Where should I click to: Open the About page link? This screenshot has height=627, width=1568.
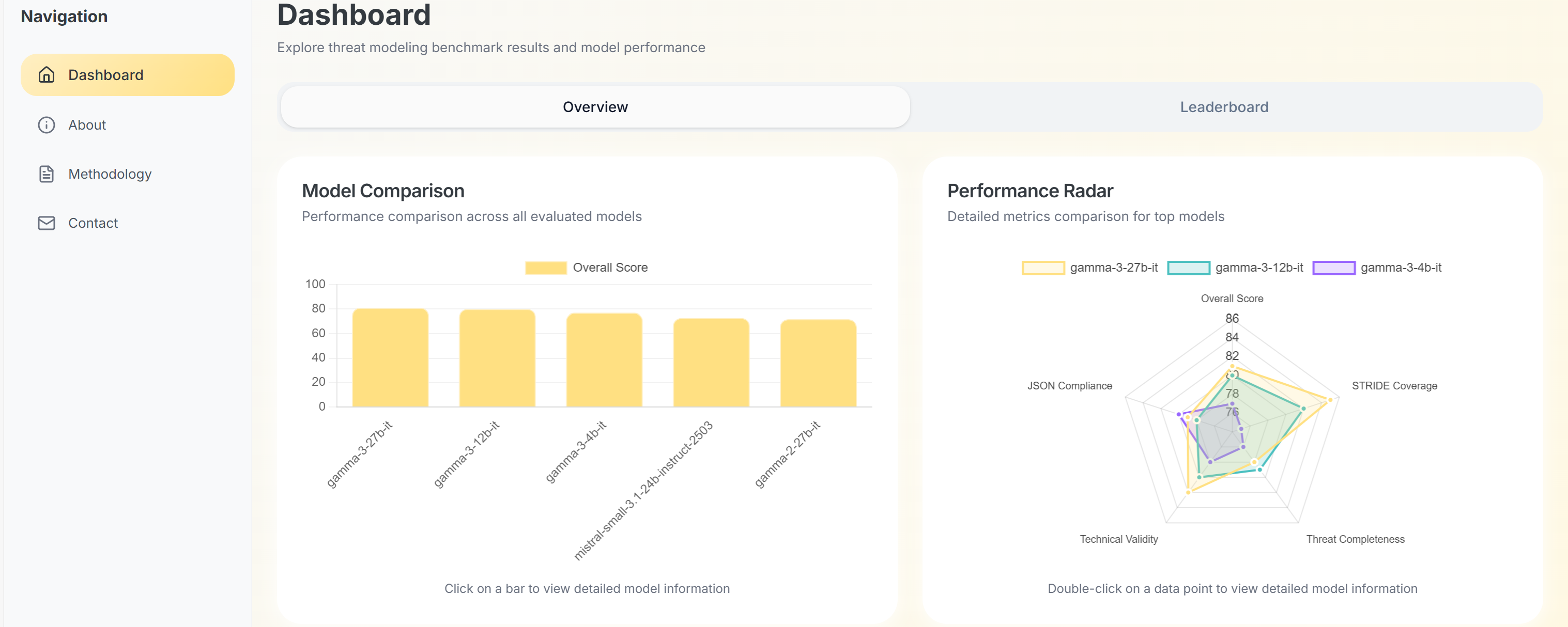87,124
